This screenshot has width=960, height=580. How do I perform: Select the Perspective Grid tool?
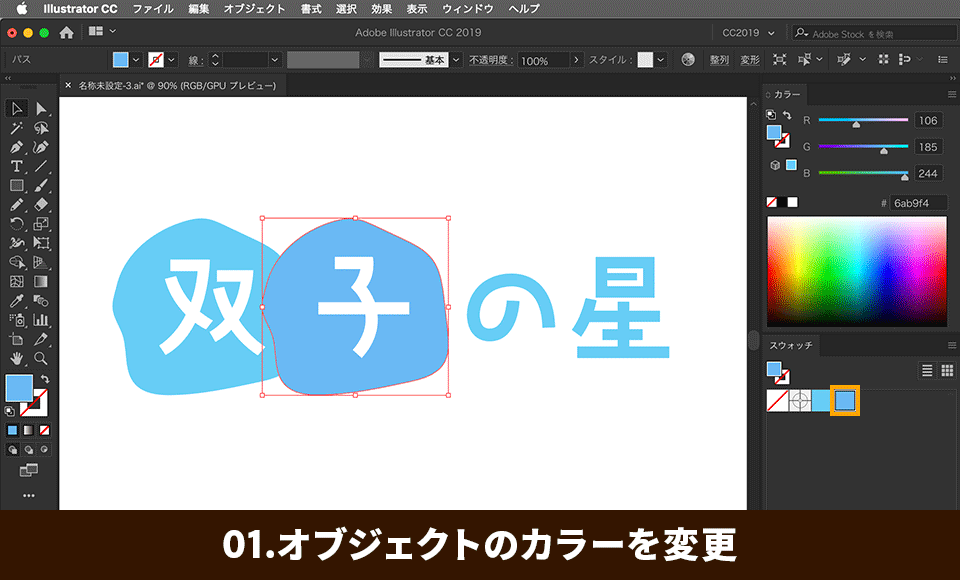click(x=41, y=262)
